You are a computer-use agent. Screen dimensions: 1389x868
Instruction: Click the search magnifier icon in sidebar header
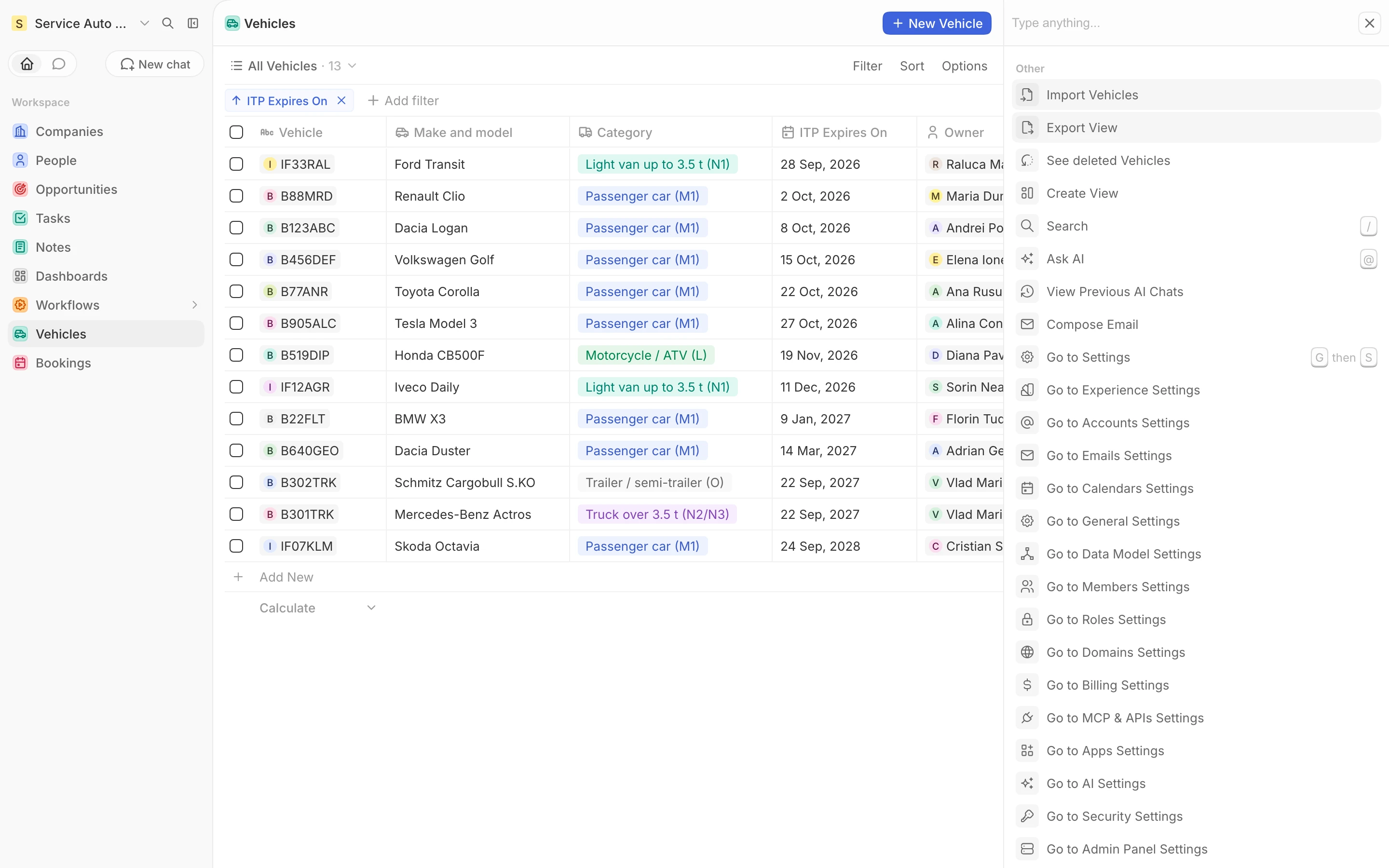[168, 24]
